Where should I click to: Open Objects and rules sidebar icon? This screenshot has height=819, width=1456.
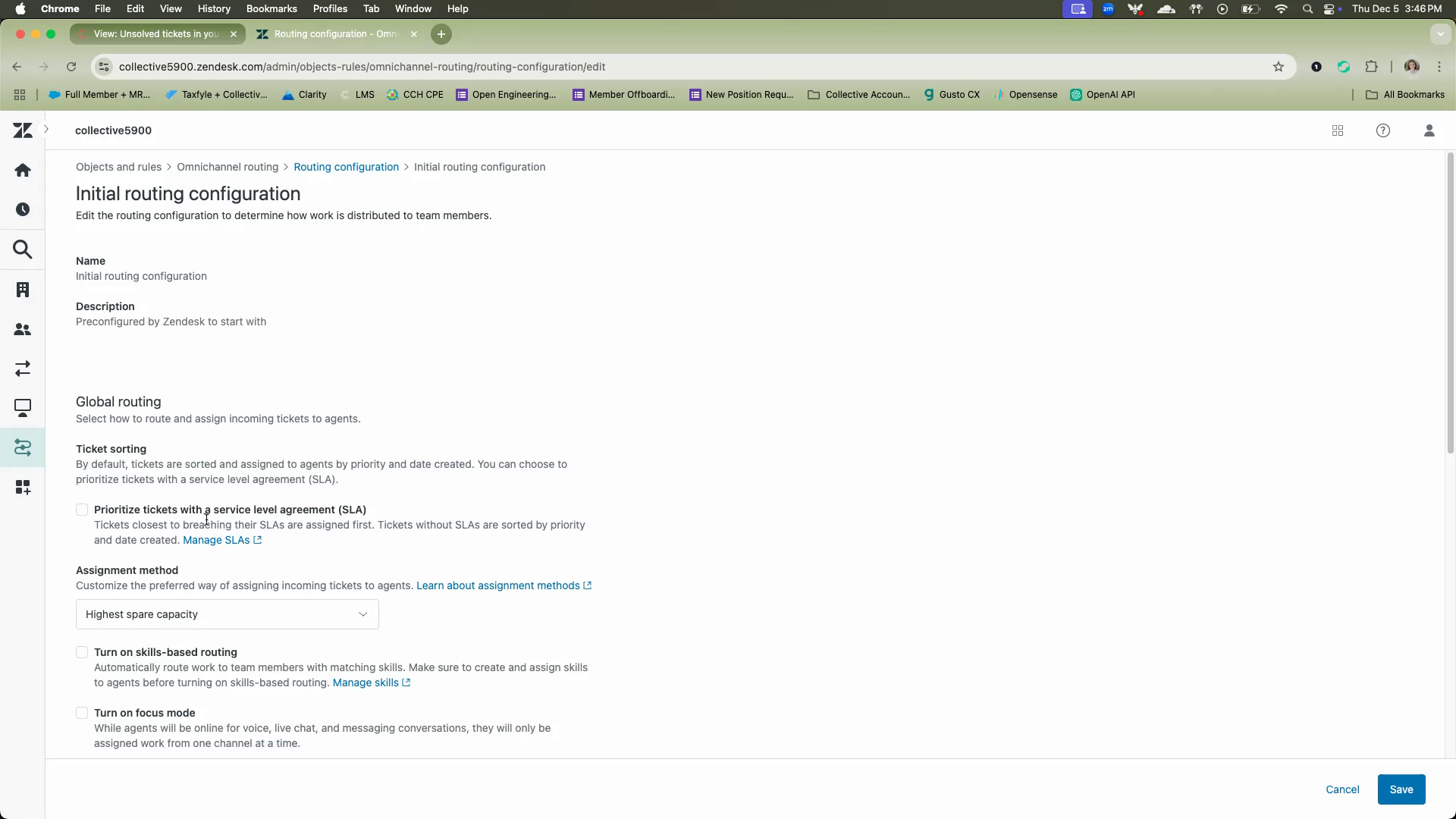tap(23, 447)
